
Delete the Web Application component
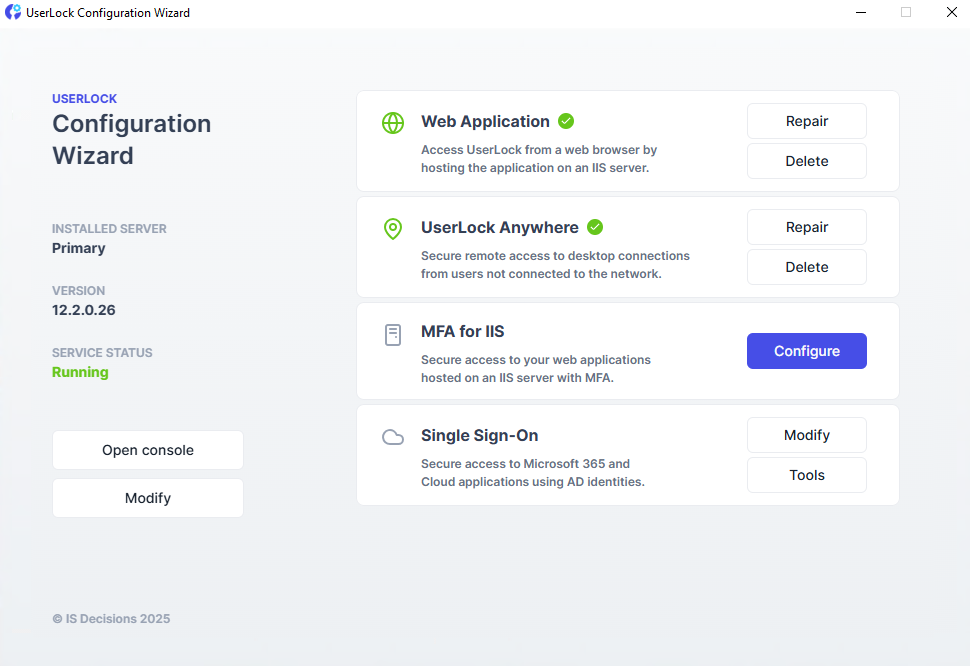pyautogui.click(x=806, y=161)
